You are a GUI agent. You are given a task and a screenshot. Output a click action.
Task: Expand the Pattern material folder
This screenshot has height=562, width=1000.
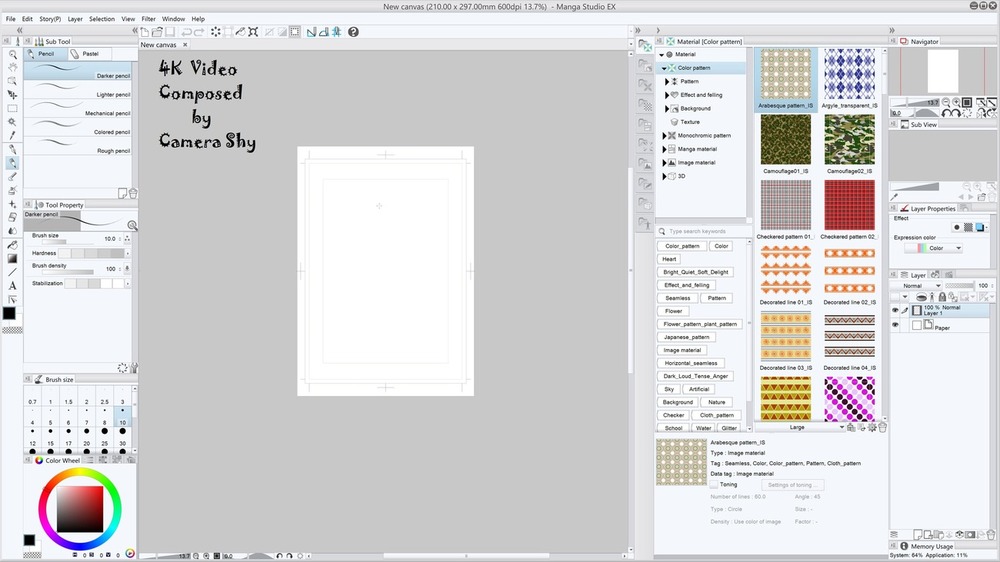(667, 82)
